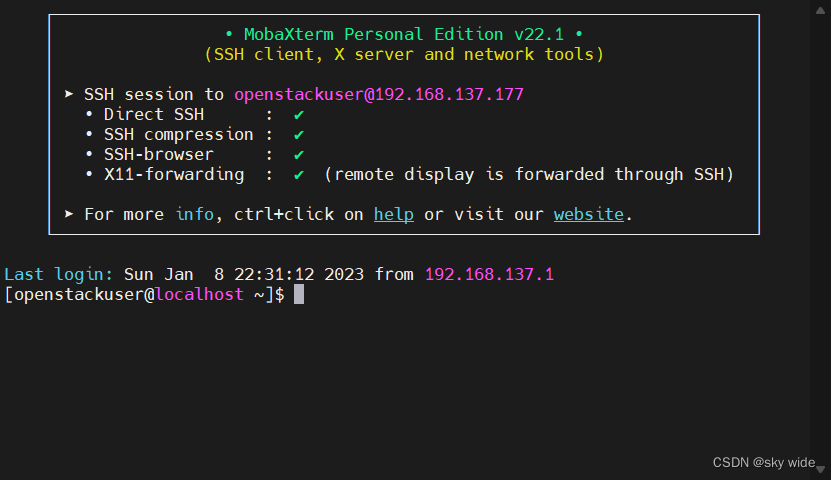Click the scrollbar down arrow

coord(820,469)
